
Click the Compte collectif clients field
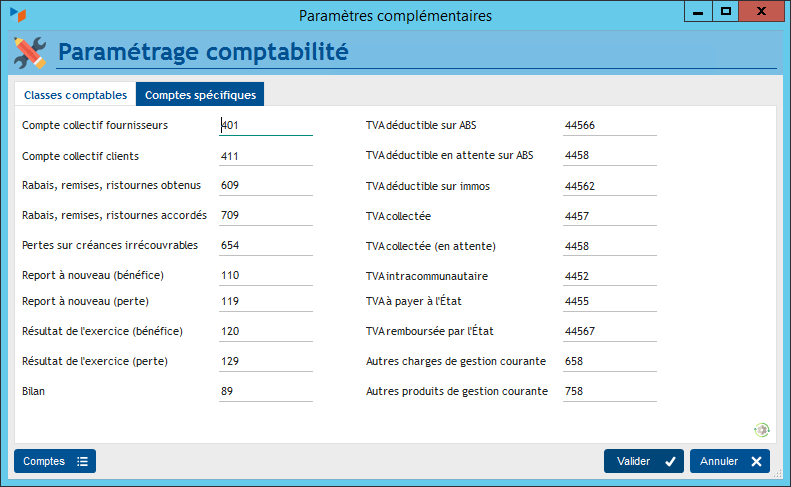tap(266, 156)
